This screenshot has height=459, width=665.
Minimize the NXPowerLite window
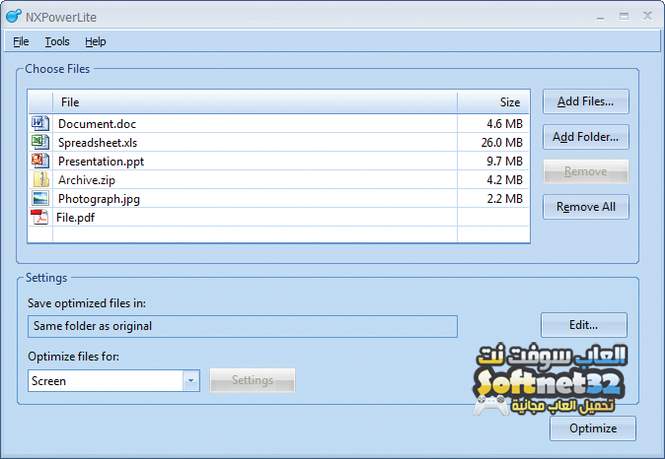click(x=601, y=17)
